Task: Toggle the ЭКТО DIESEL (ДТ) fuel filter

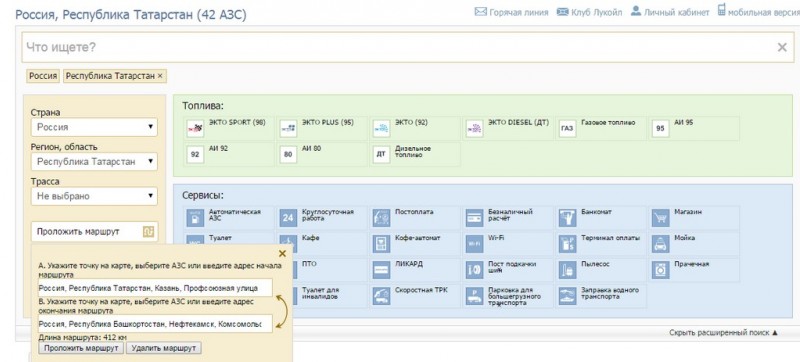Action: pos(474,128)
